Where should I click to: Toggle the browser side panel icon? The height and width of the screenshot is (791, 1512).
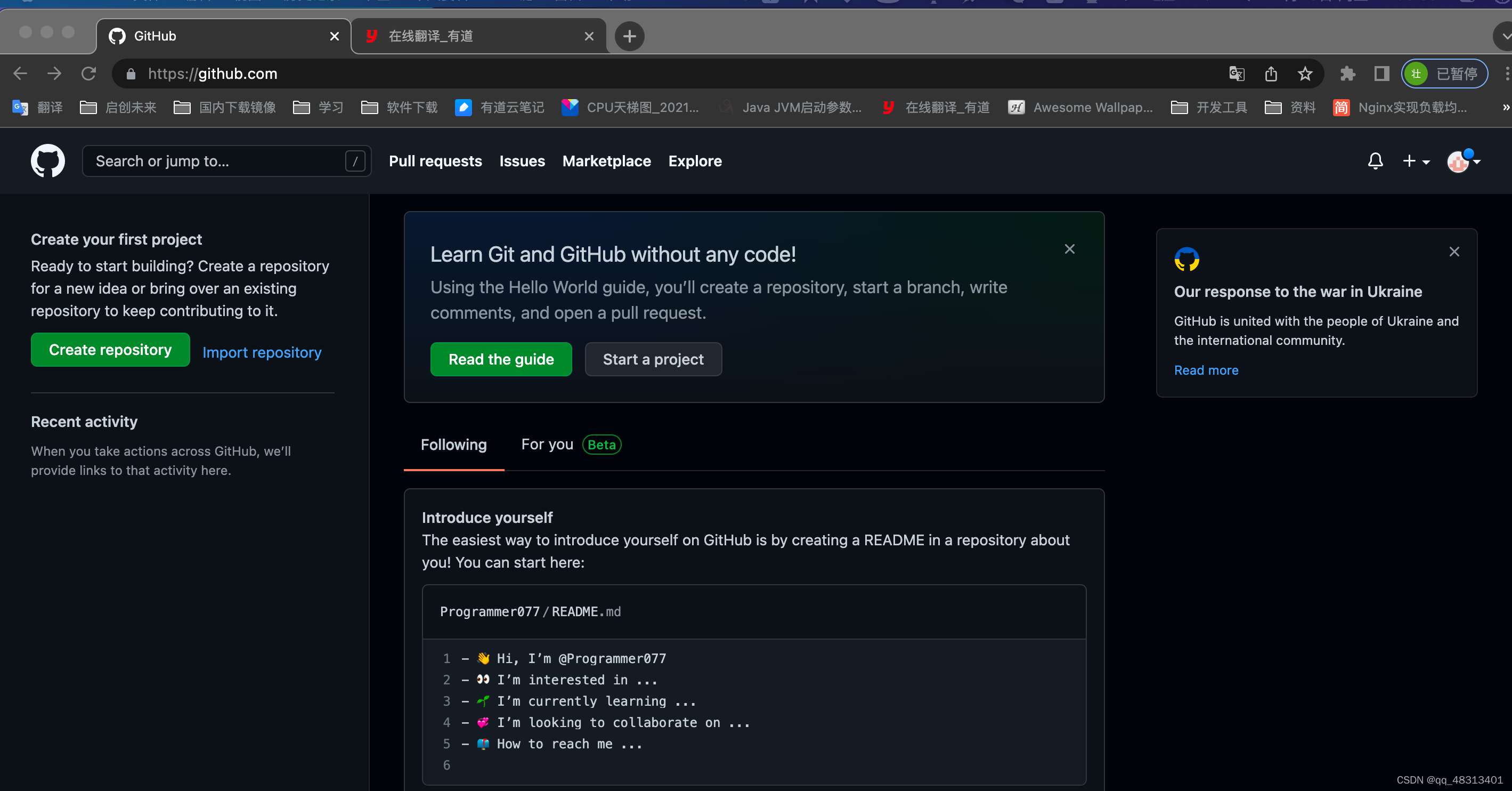1381,74
